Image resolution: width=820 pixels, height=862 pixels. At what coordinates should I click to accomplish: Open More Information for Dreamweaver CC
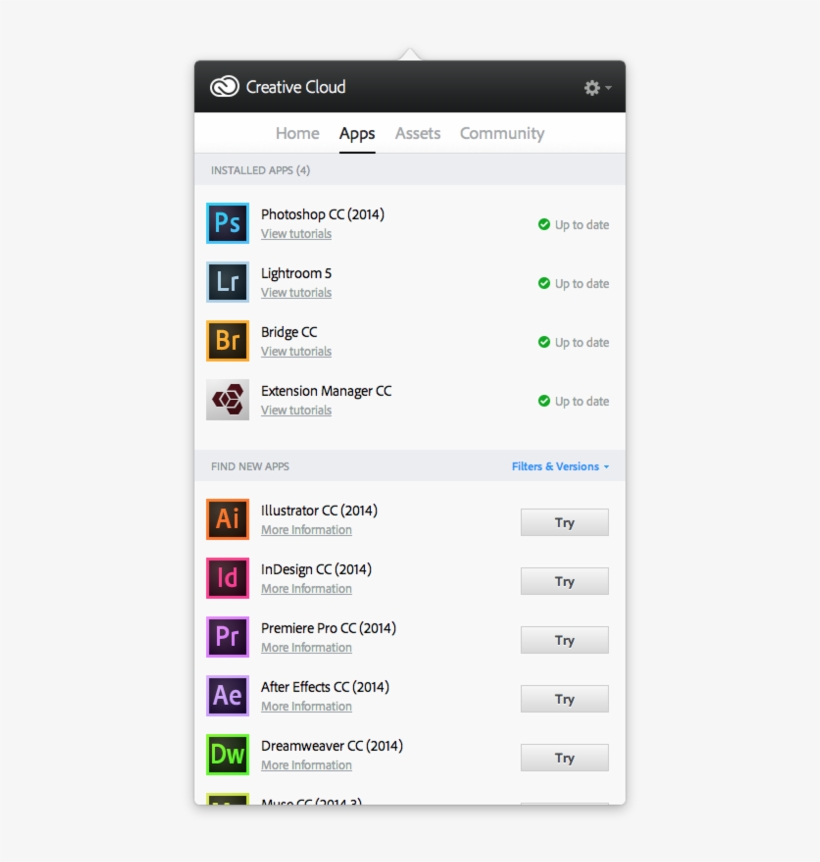point(306,765)
